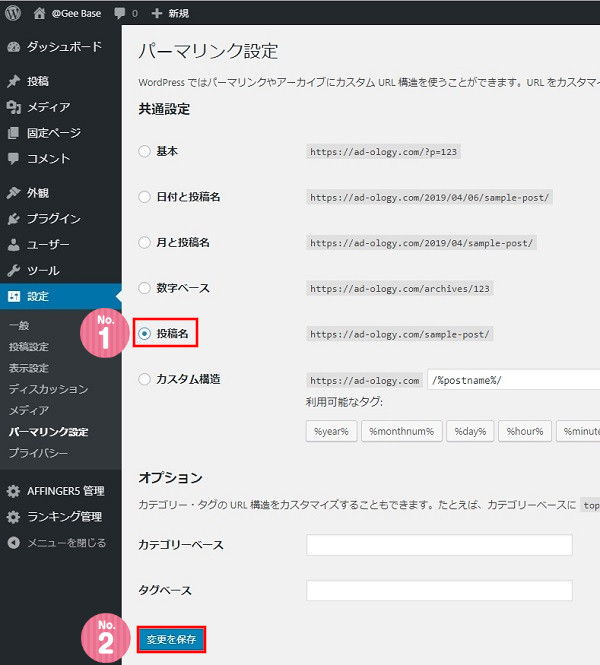Go to ディスカッション submenu
Viewport: 600px width, 665px height.
coord(48,389)
